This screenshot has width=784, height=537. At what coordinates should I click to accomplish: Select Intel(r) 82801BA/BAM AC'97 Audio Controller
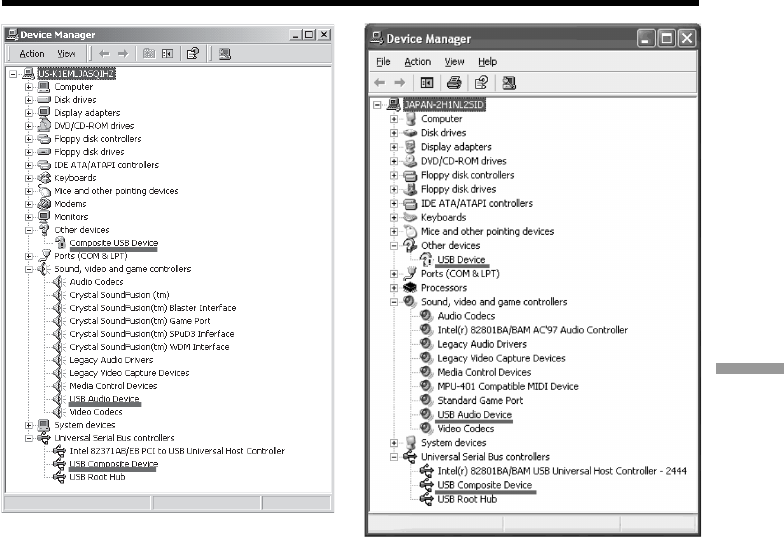[x=532, y=330]
